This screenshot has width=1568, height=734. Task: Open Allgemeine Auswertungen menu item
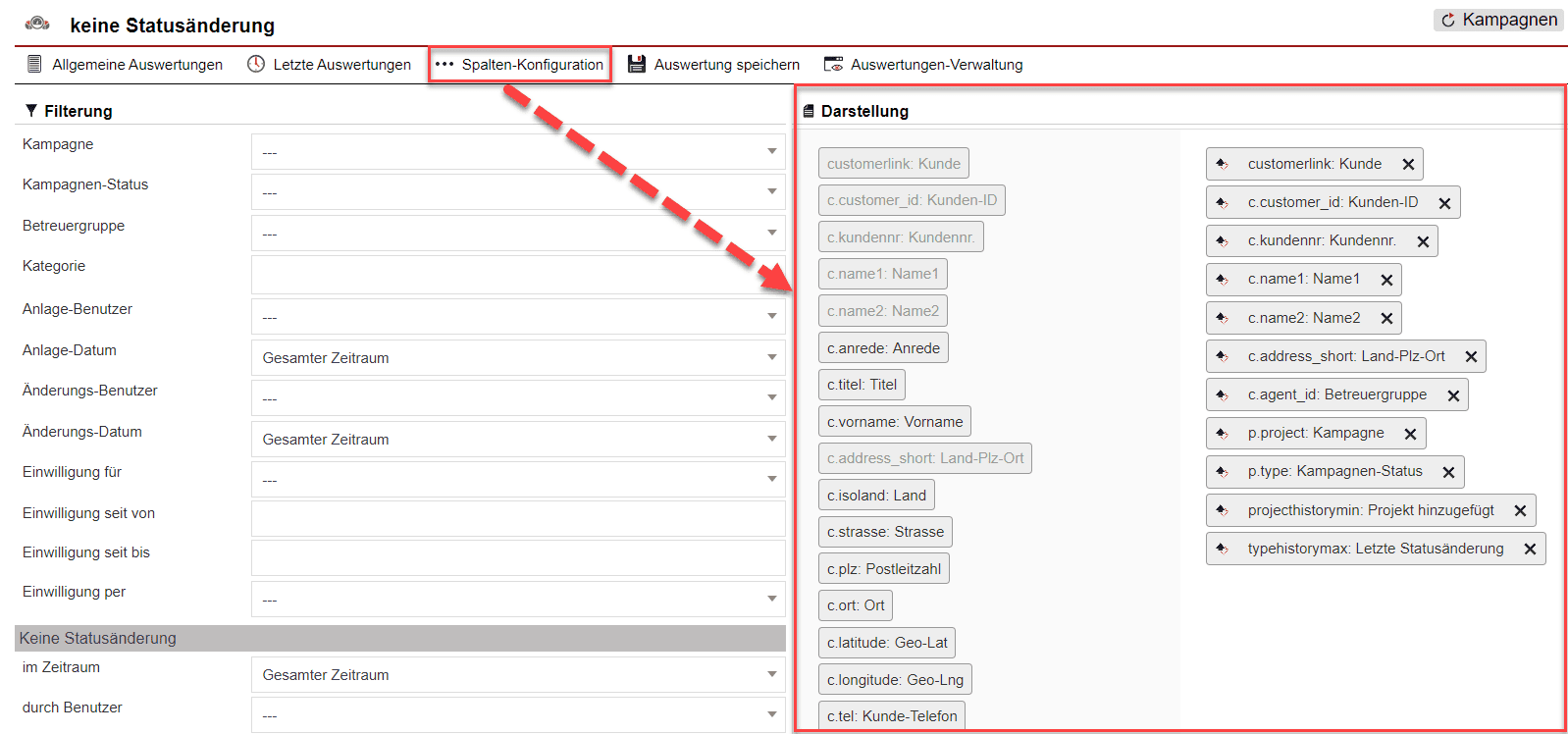125,65
